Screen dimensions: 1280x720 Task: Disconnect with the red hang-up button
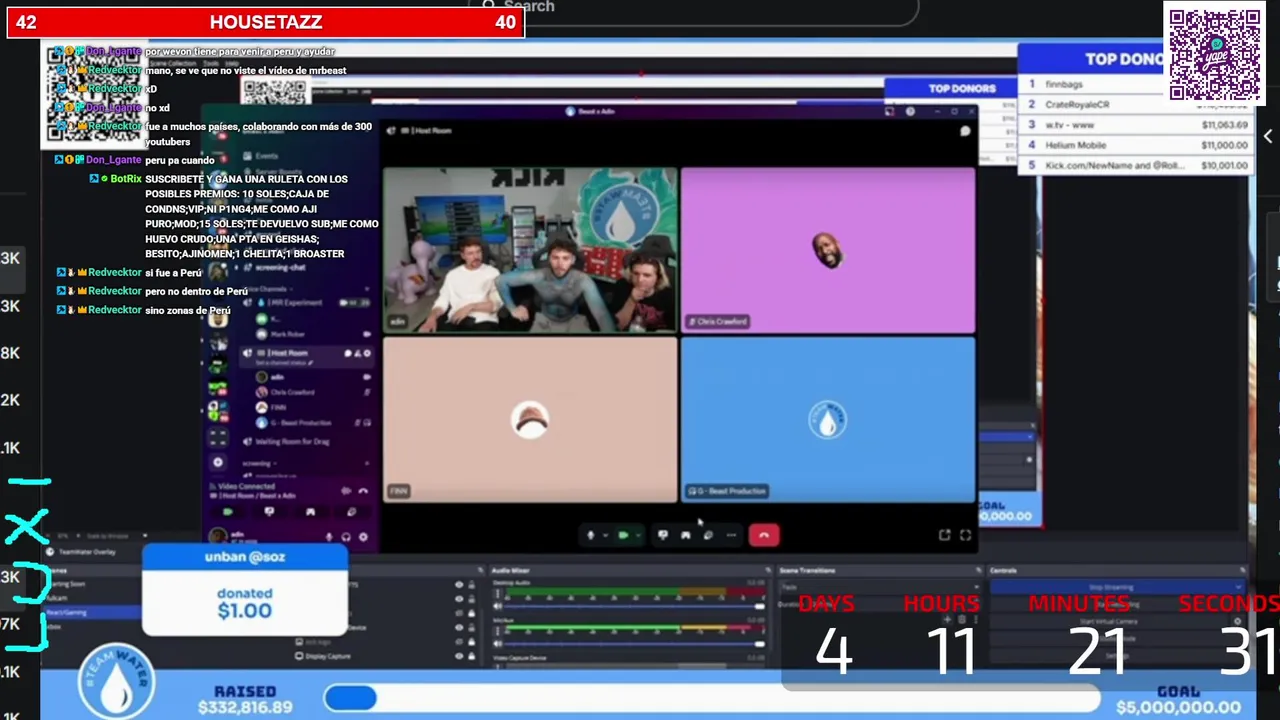point(764,536)
